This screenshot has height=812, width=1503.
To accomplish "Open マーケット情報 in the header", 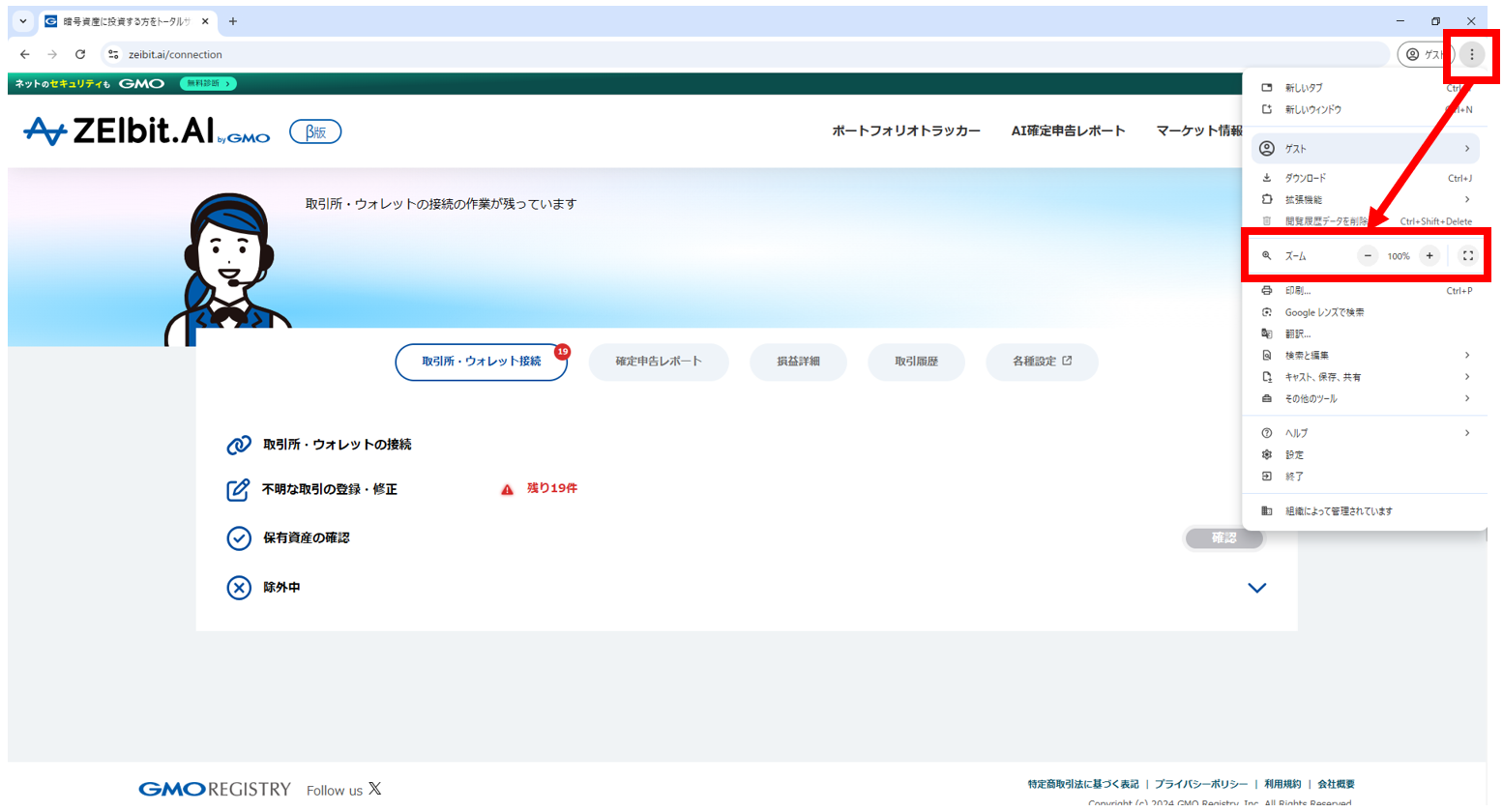I will click(1199, 130).
